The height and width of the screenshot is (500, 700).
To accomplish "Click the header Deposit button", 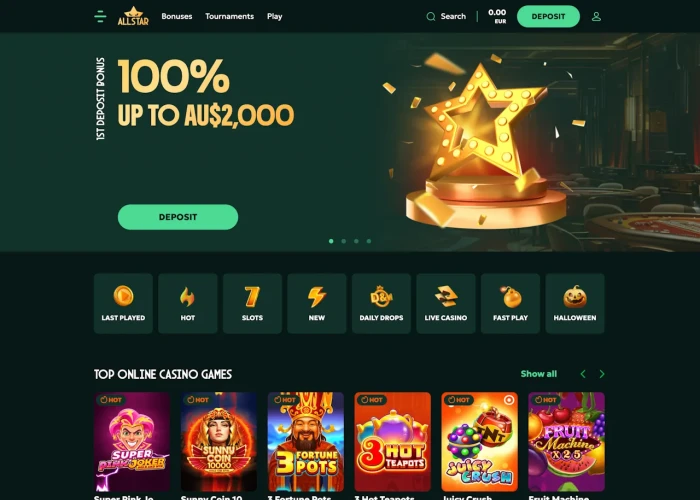I will pyautogui.click(x=548, y=17).
